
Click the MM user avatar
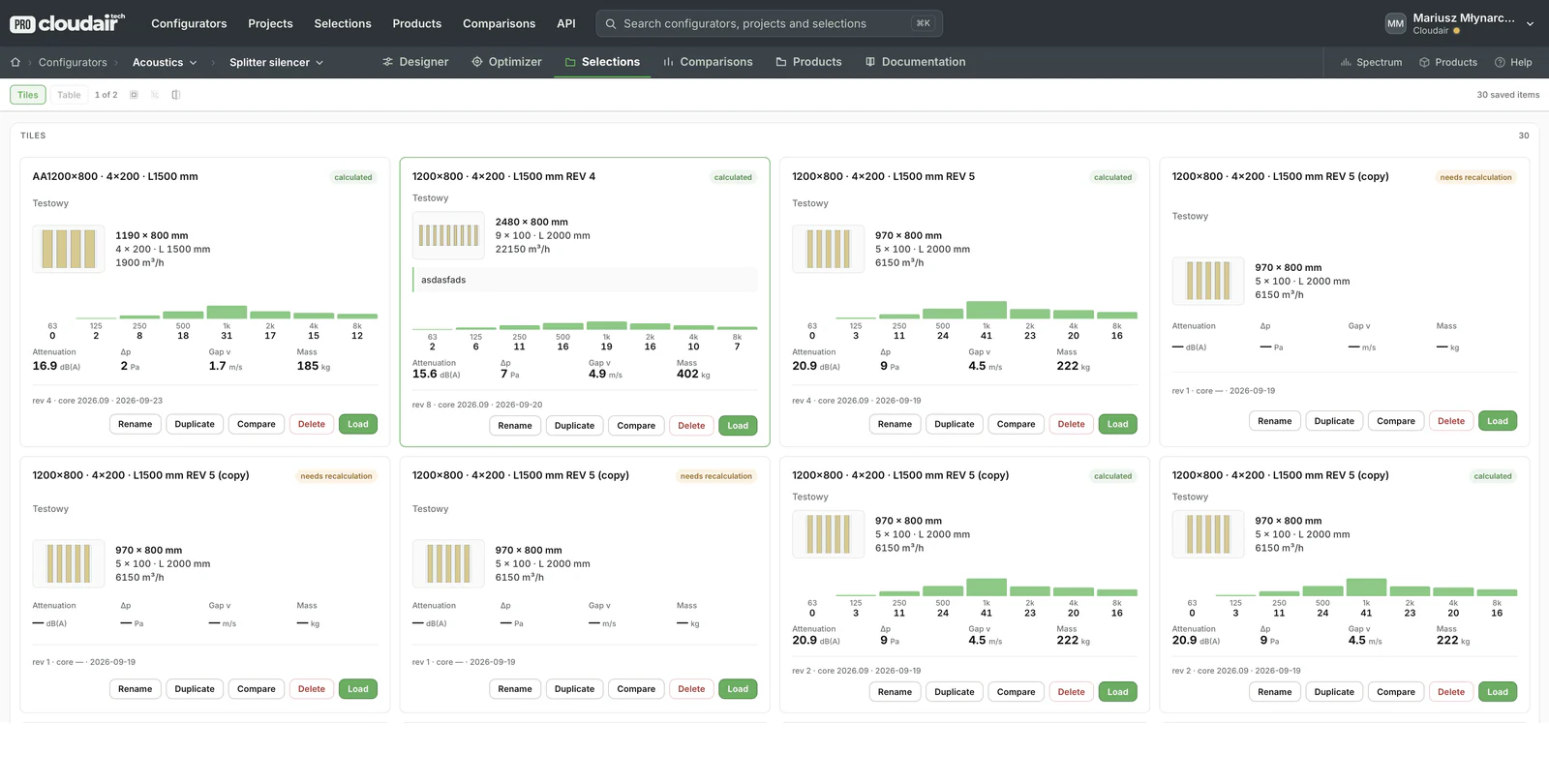pos(1395,23)
